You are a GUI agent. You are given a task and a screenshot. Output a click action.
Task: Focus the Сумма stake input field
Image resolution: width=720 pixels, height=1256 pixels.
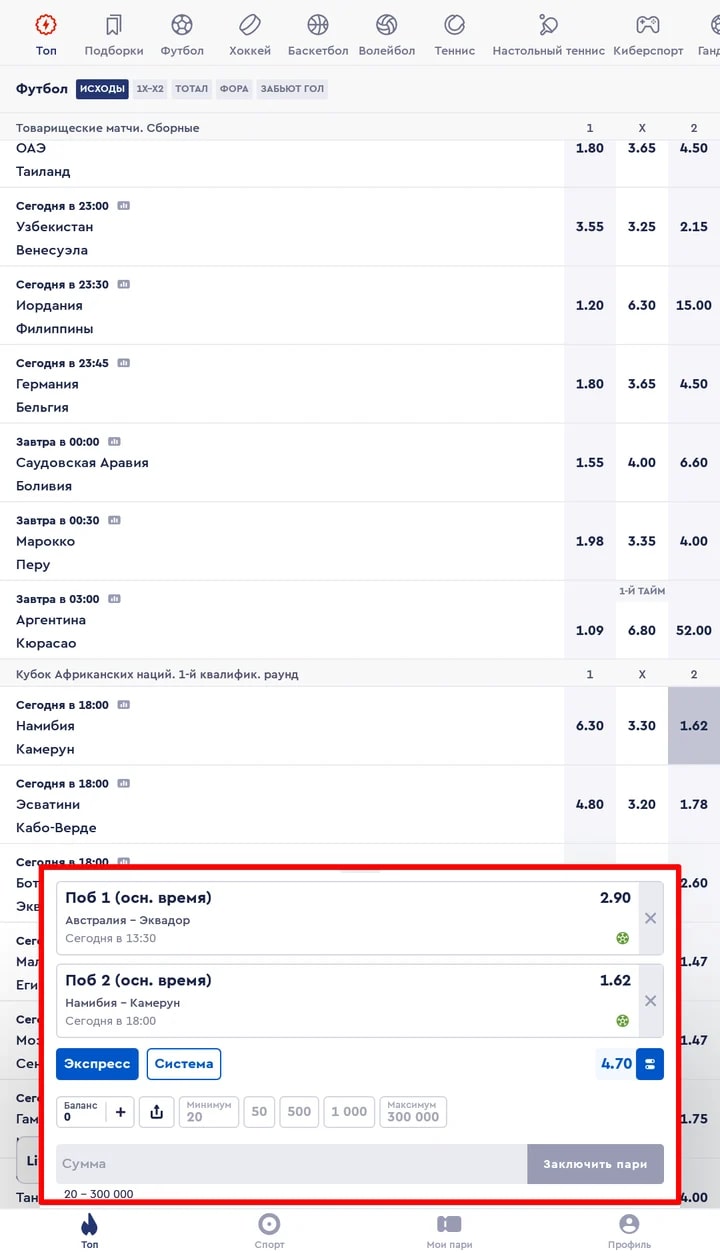[x=291, y=1164]
